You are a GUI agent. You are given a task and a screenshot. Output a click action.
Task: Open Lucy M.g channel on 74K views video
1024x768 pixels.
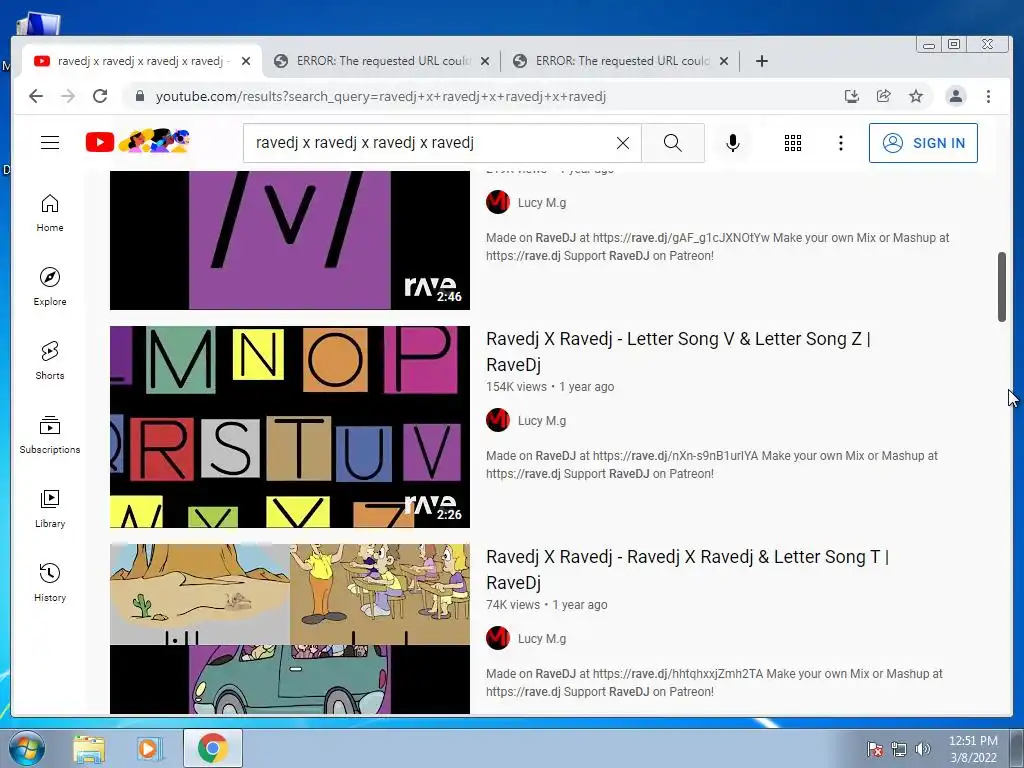click(541, 639)
